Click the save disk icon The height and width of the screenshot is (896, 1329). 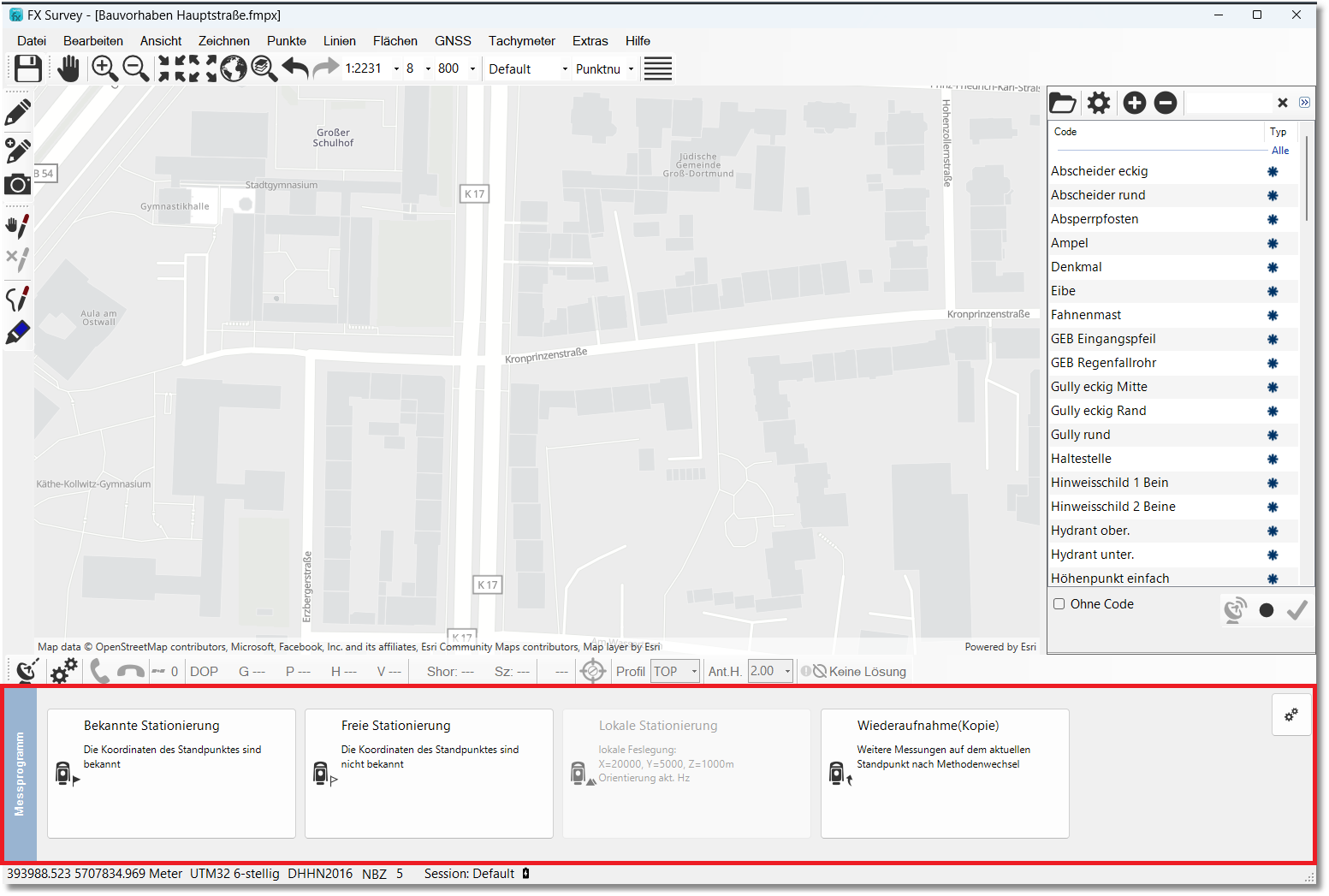pyautogui.click(x=27, y=68)
